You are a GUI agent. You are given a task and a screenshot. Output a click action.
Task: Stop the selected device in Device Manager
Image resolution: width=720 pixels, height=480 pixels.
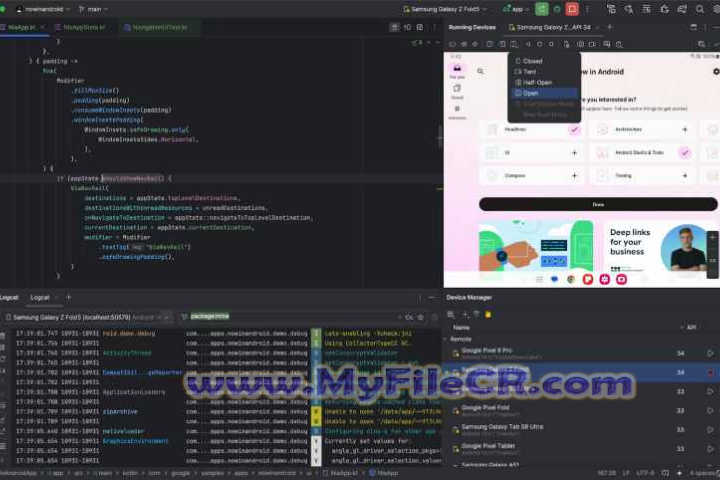[x=710, y=373]
